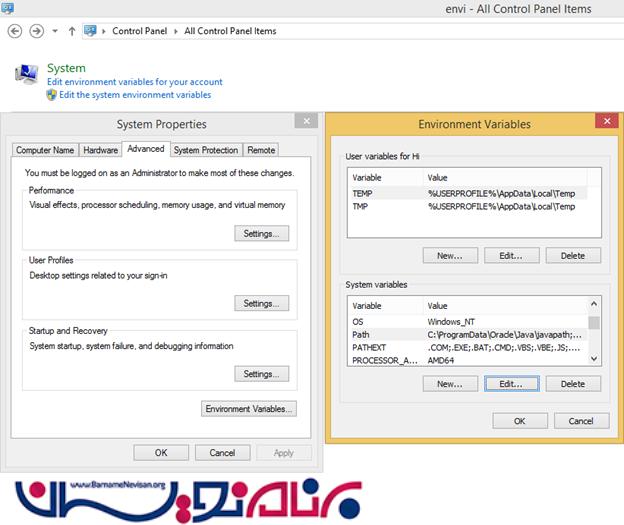Click the Windows_NT value cell
Viewport: 624px width, 525px height.
(451, 322)
